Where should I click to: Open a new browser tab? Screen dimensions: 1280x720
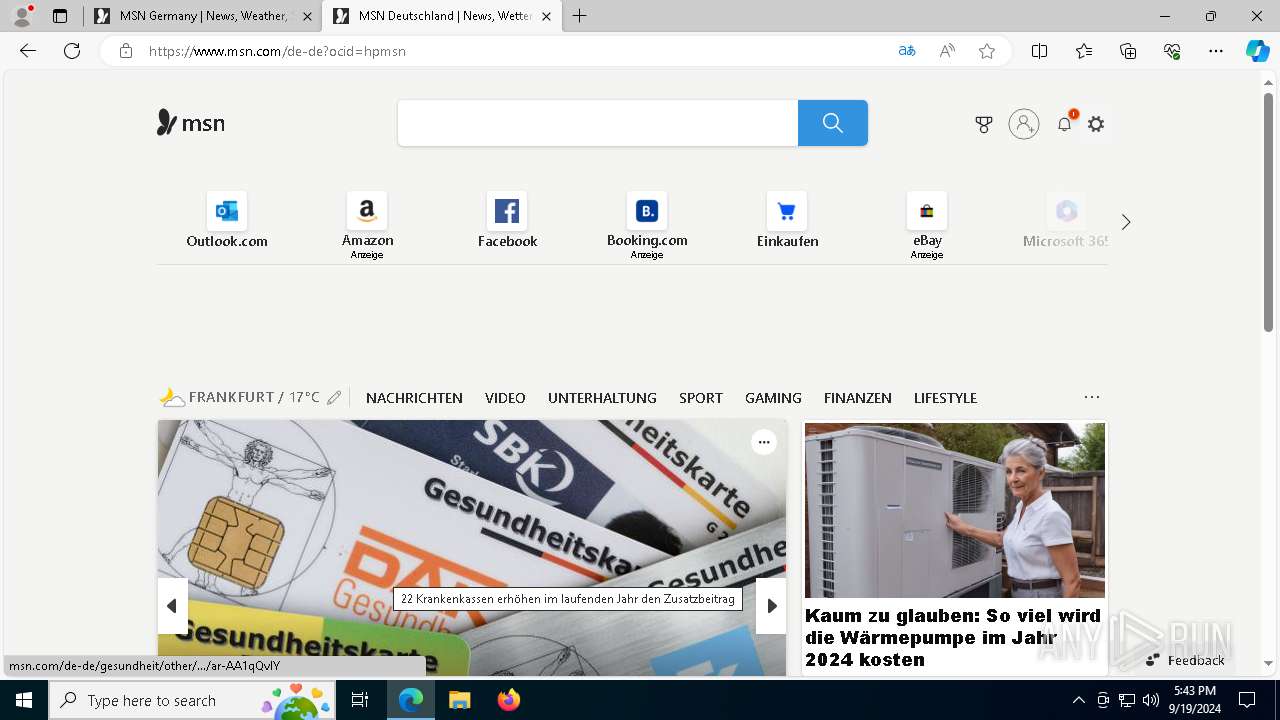point(580,16)
